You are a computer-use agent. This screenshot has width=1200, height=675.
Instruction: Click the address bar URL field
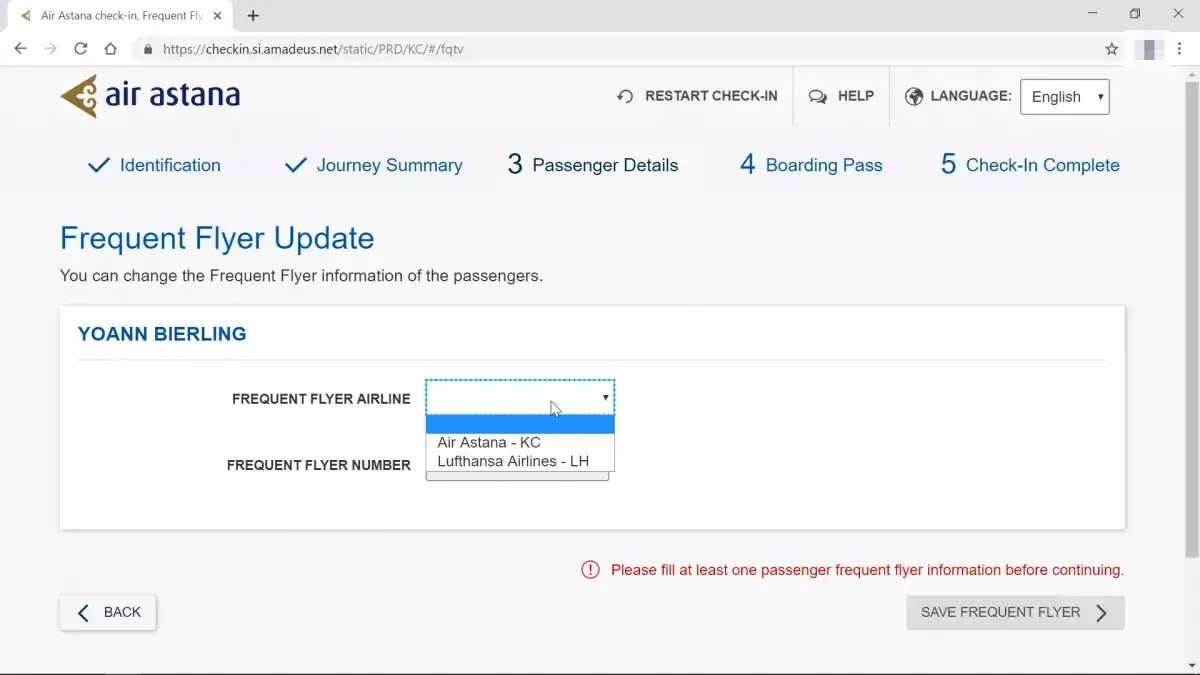(x=620, y=48)
